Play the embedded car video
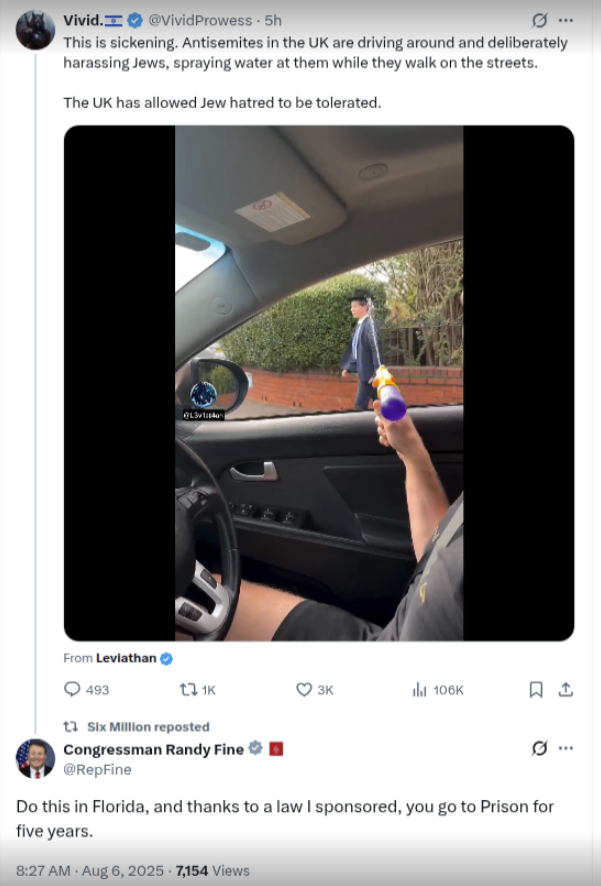Viewport: 601px width, 886px height. coord(319,383)
